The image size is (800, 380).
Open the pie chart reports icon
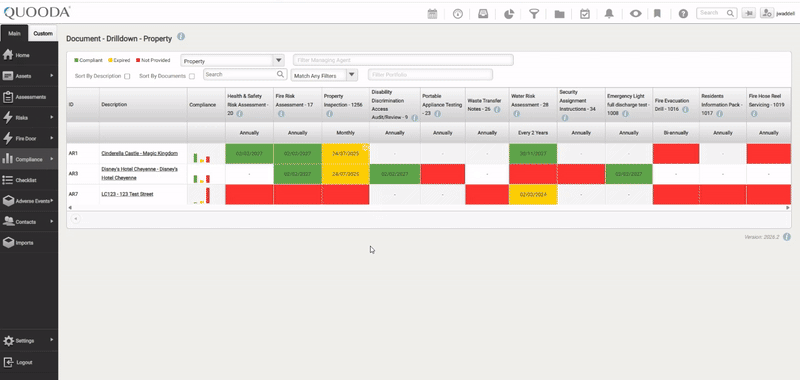pyautogui.click(x=509, y=14)
